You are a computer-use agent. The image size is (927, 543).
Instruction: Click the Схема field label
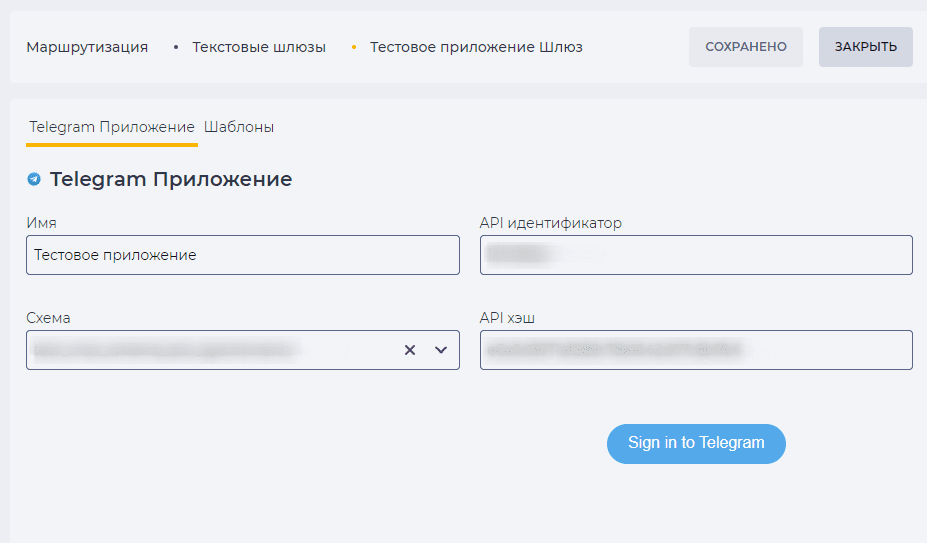point(48,318)
